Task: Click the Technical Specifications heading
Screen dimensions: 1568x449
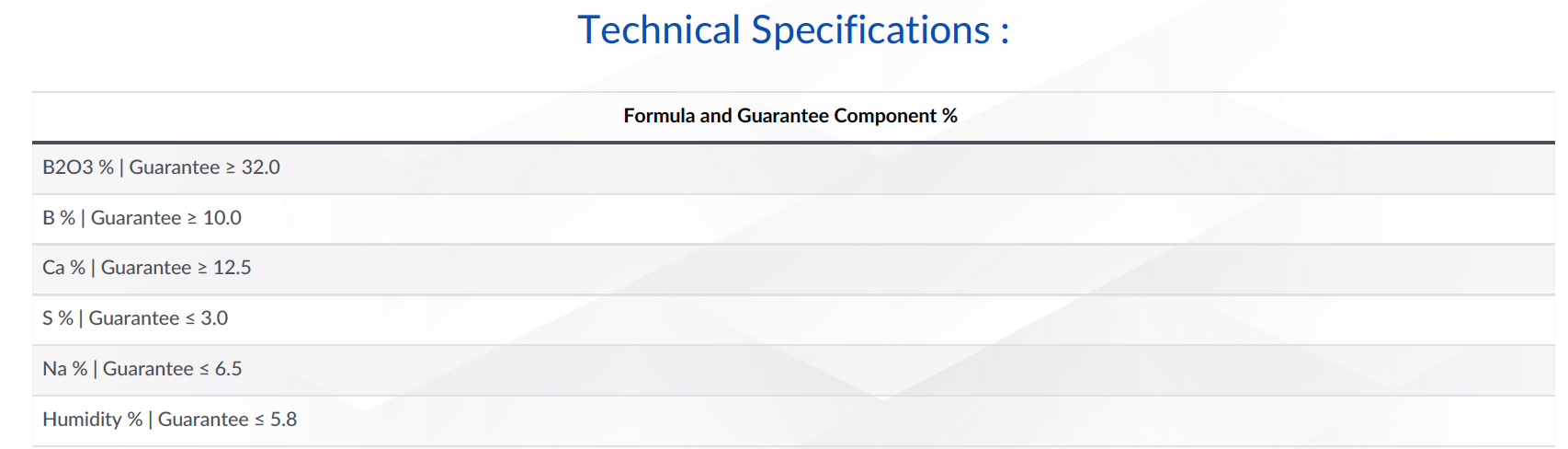Action: pos(793,30)
